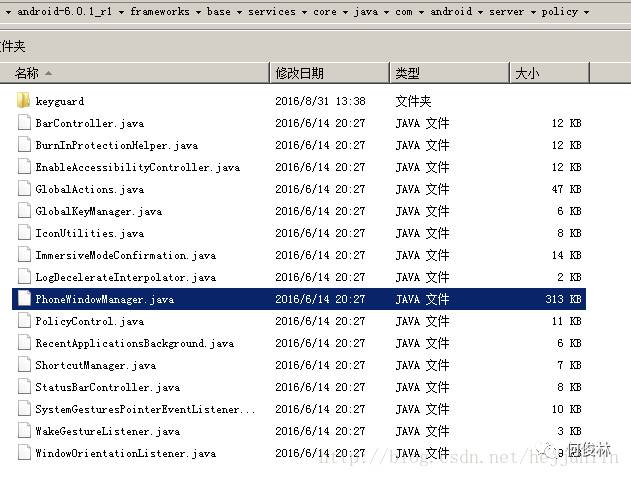Viewport: 631px width, 477px height.
Task: Select the IconUtilities.java file icon
Action: click(24, 232)
